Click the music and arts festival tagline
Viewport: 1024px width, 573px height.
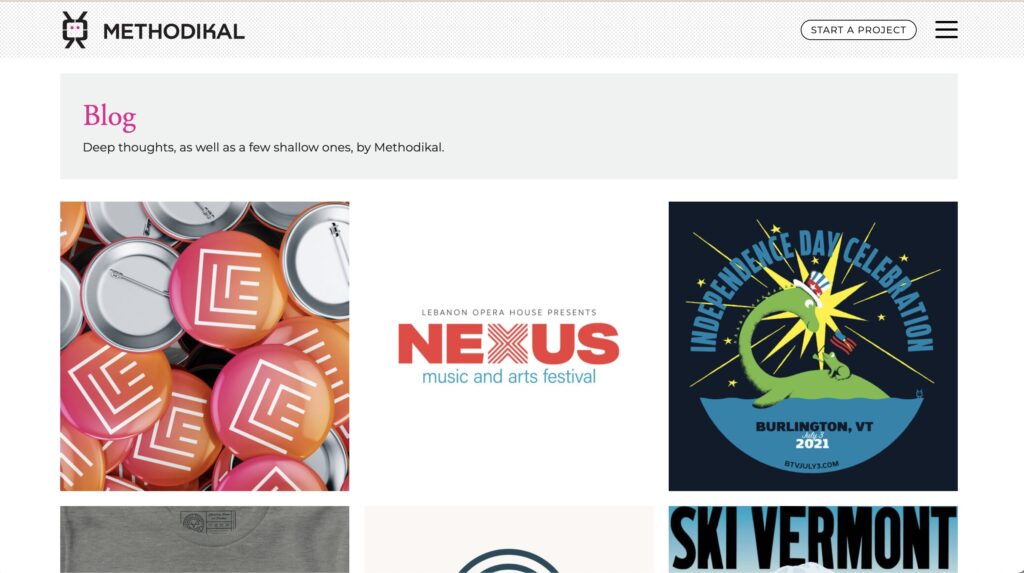point(509,376)
